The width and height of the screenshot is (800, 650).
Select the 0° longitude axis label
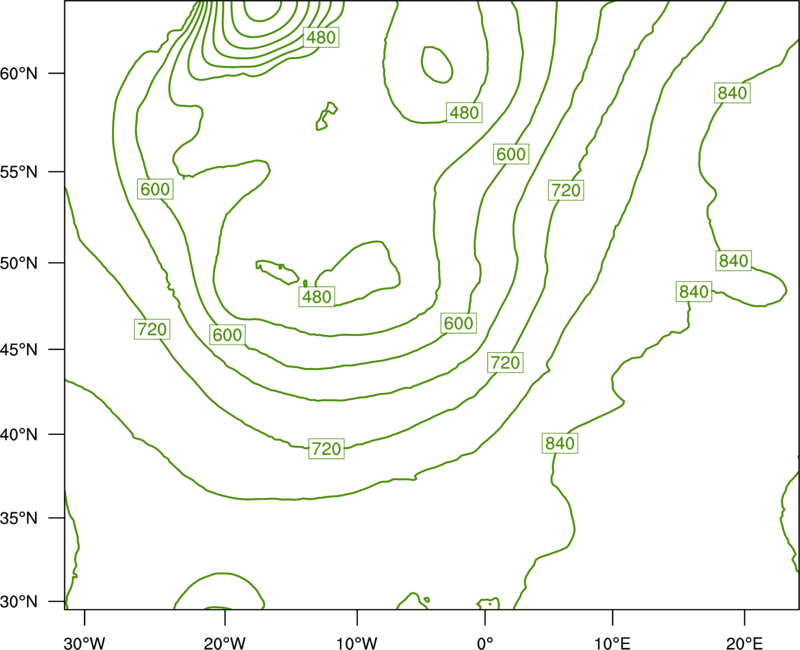(485, 643)
